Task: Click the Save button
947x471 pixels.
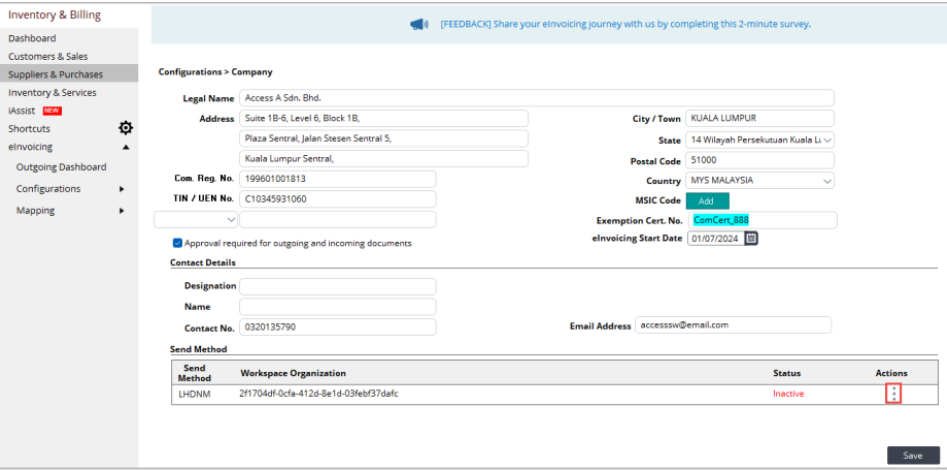Action: (913, 455)
